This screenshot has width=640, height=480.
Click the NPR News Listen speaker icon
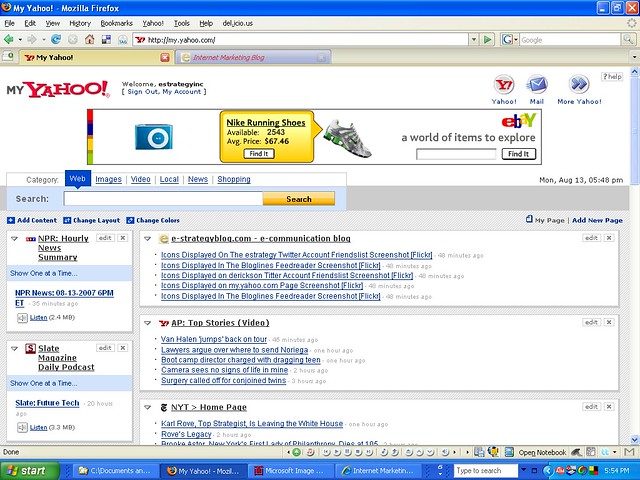pyautogui.click(x=22, y=318)
